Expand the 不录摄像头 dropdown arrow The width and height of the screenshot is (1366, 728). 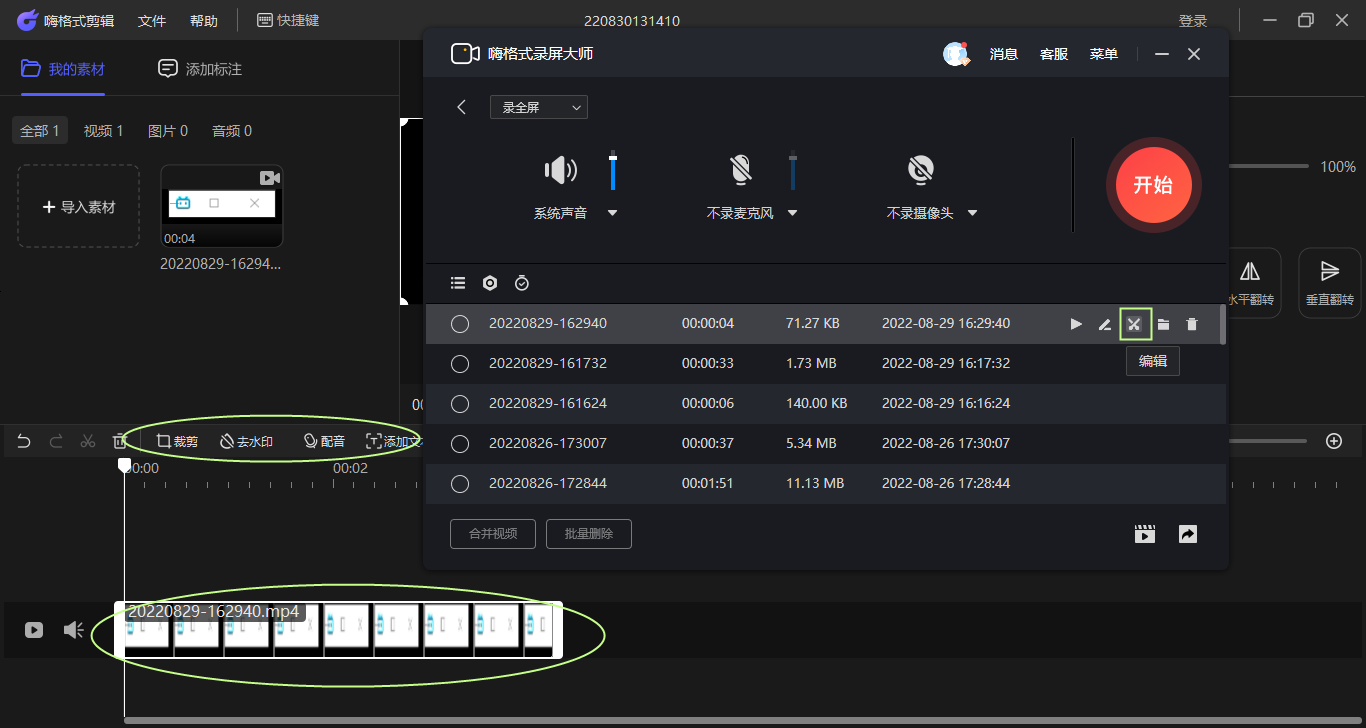(x=971, y=213)
